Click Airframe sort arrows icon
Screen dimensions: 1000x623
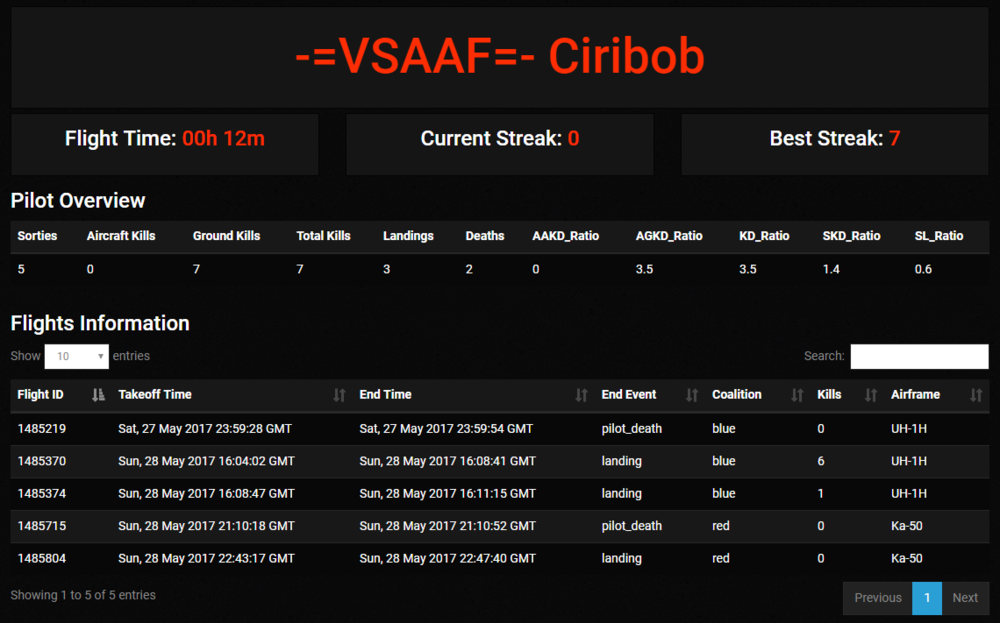click(x=976, y=395)
